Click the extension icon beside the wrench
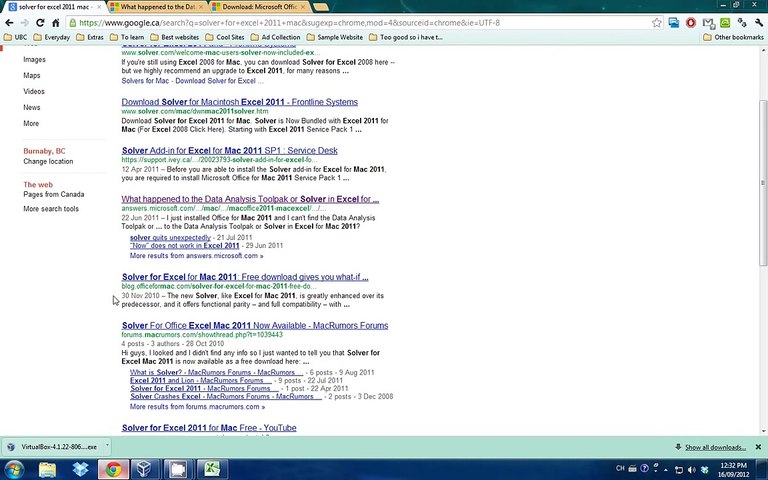768x480 pixels. (x=742, y=23)
